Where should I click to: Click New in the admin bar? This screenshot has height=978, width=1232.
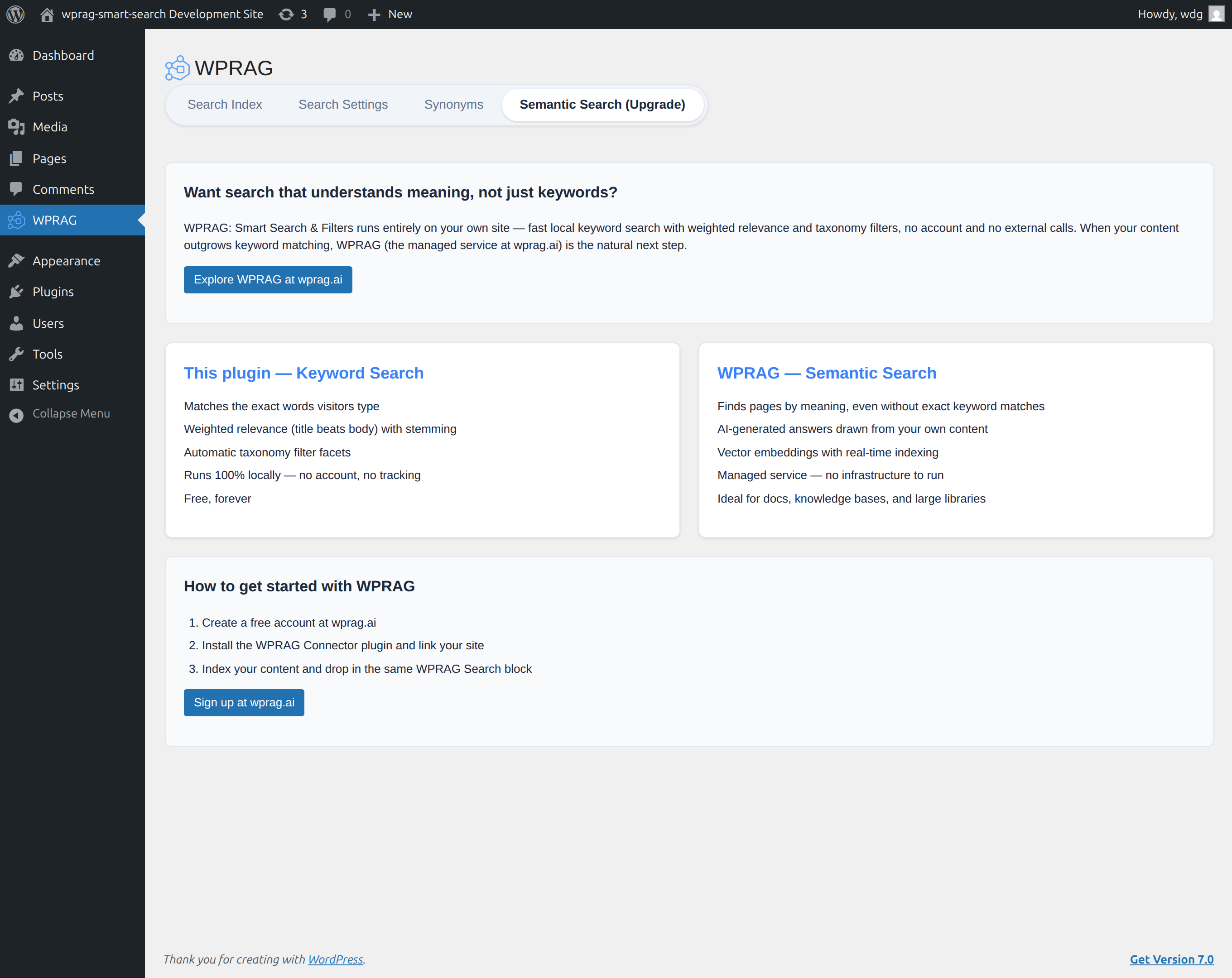(x=390, y=14)
